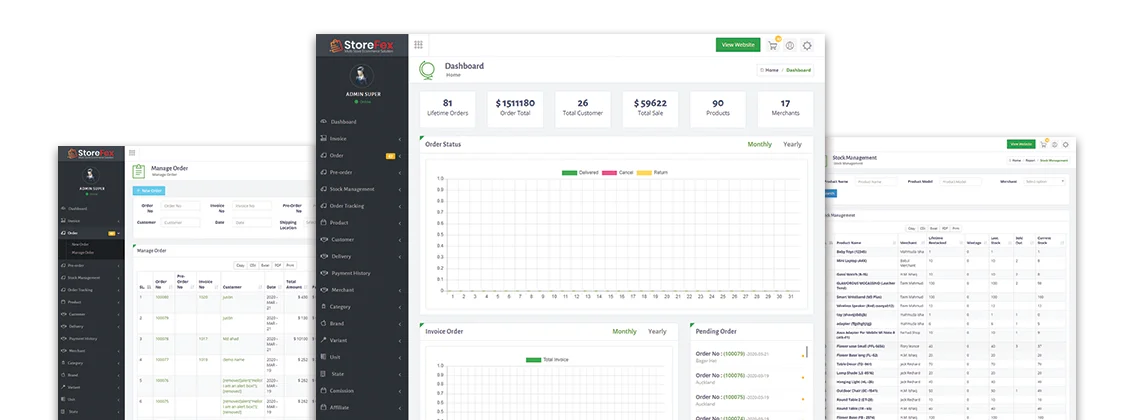Image resolution: width=1140 pixels, height=420 pixels.
Task: Click the Admin Super avatar in Dashboard sidebar
Action: coord(362,76)
